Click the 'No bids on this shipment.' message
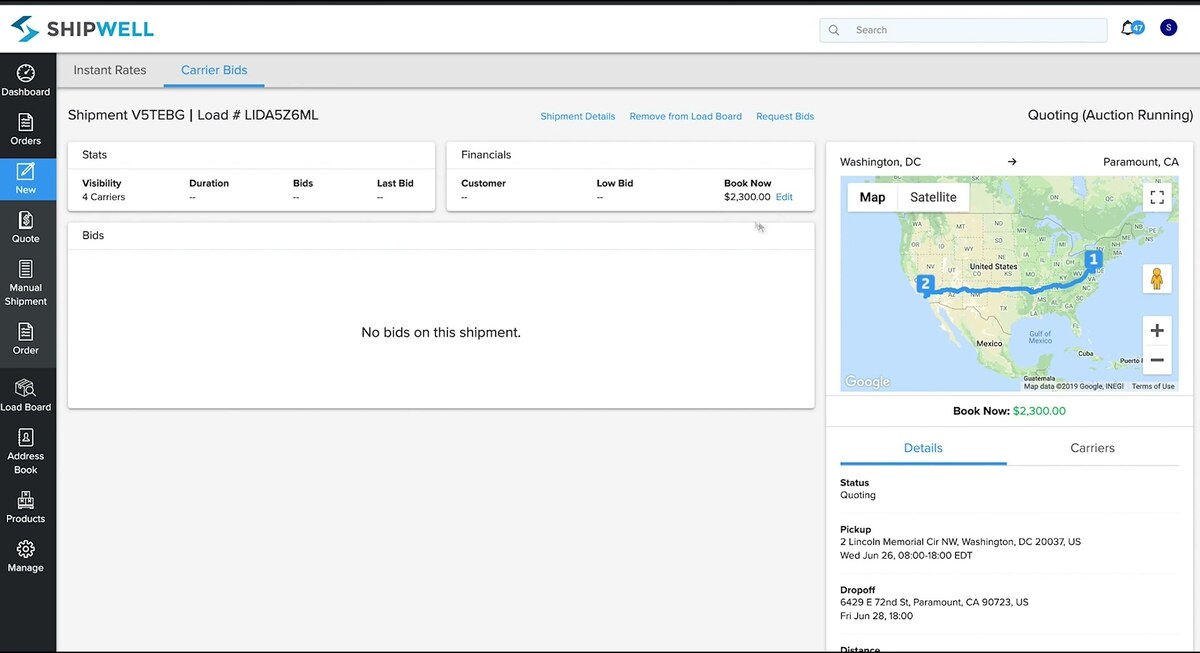 tap(441, 332)
